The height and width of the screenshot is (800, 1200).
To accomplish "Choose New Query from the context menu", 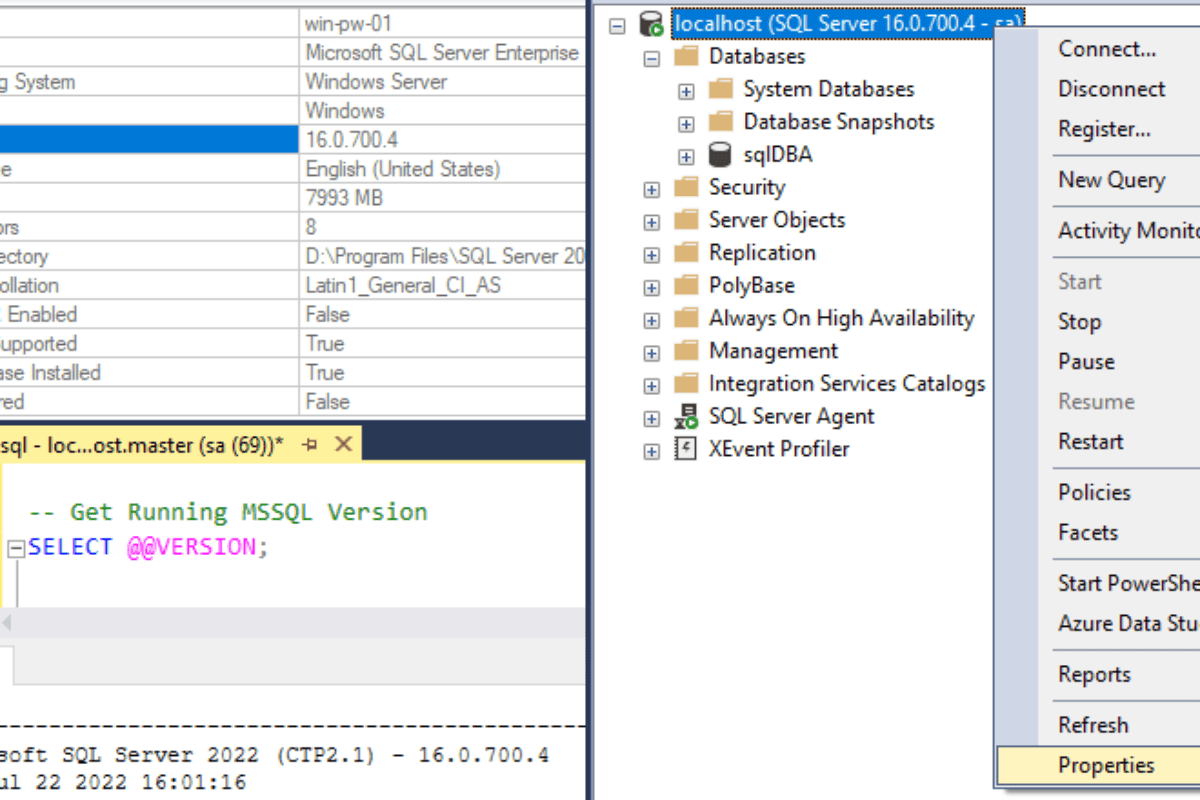I will pos(1111,180).
